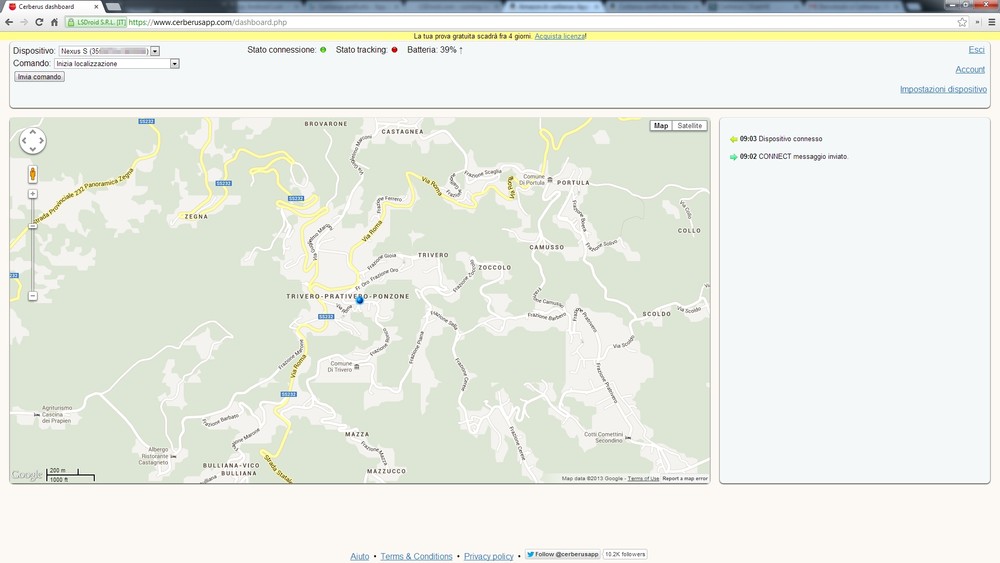This screenshot has height=563, width=1000.
Task: Reload the page with the browser refresh icon
Action: pyautogui.click(x=39, y=22)
